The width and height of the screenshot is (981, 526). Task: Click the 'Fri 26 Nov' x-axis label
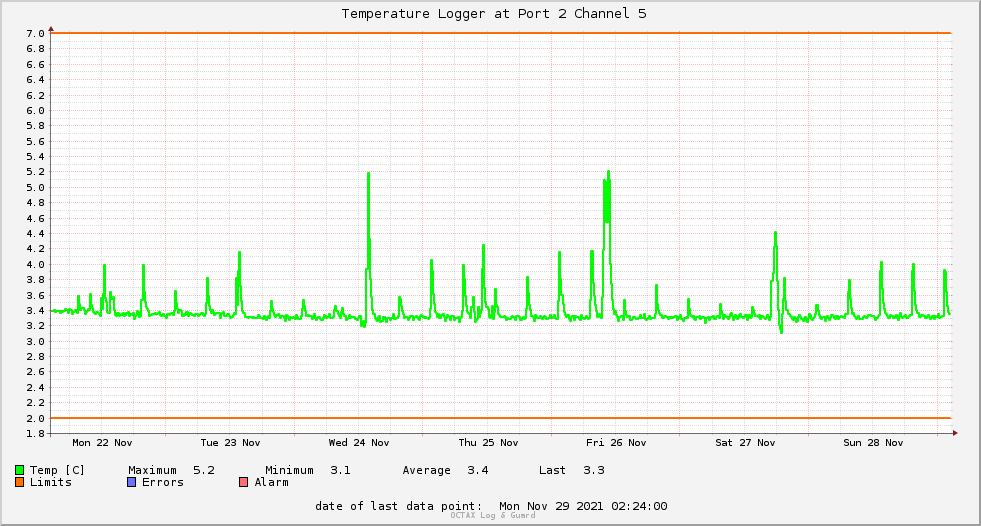point(616,443)
